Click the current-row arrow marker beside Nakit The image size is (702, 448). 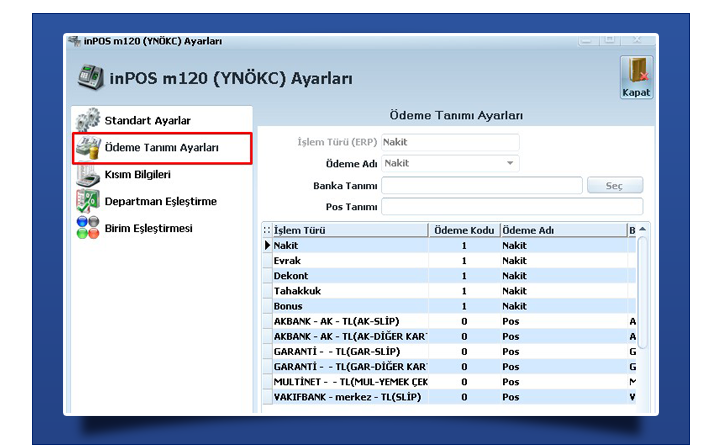point(267,245)
